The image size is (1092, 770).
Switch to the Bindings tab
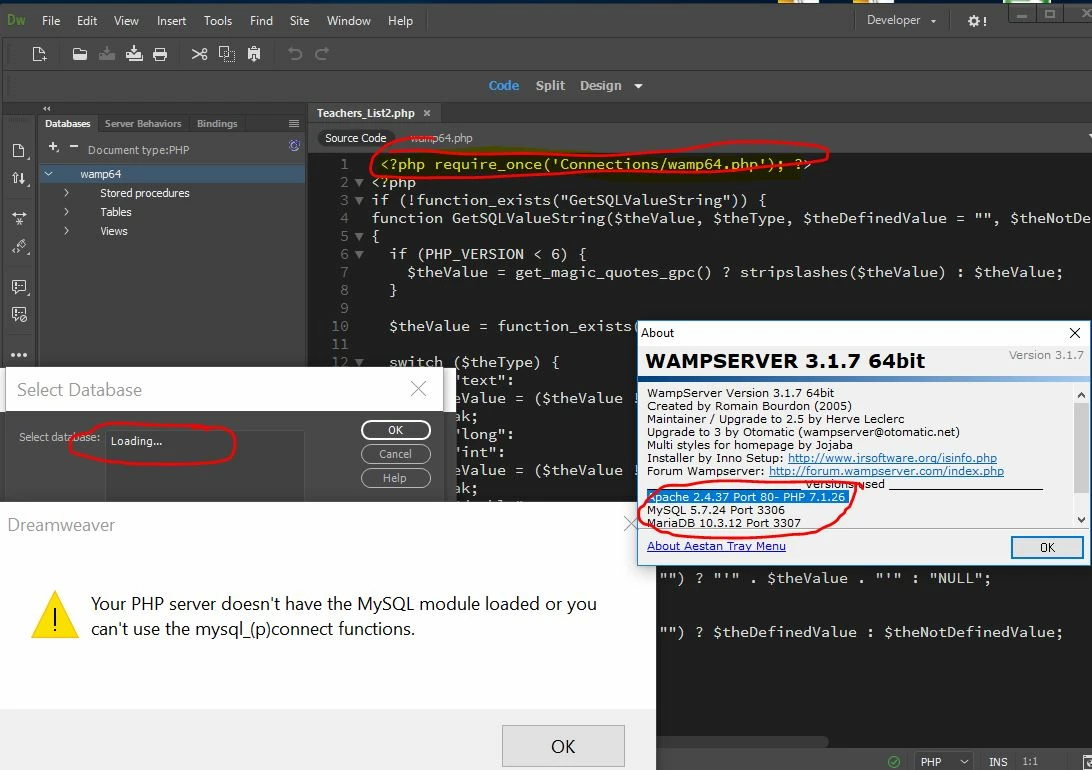coord(217,123)
